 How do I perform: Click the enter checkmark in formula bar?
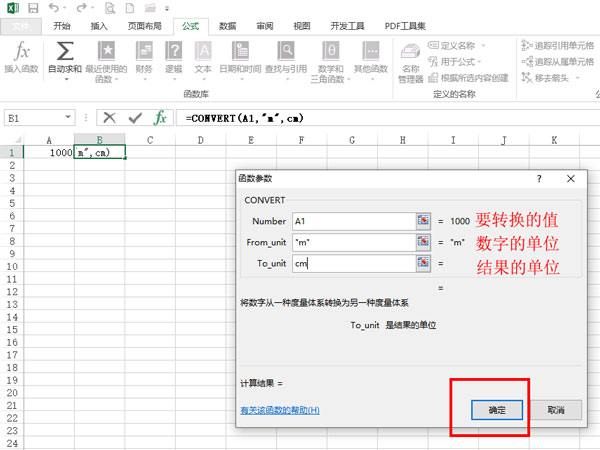tap(135, 118)
